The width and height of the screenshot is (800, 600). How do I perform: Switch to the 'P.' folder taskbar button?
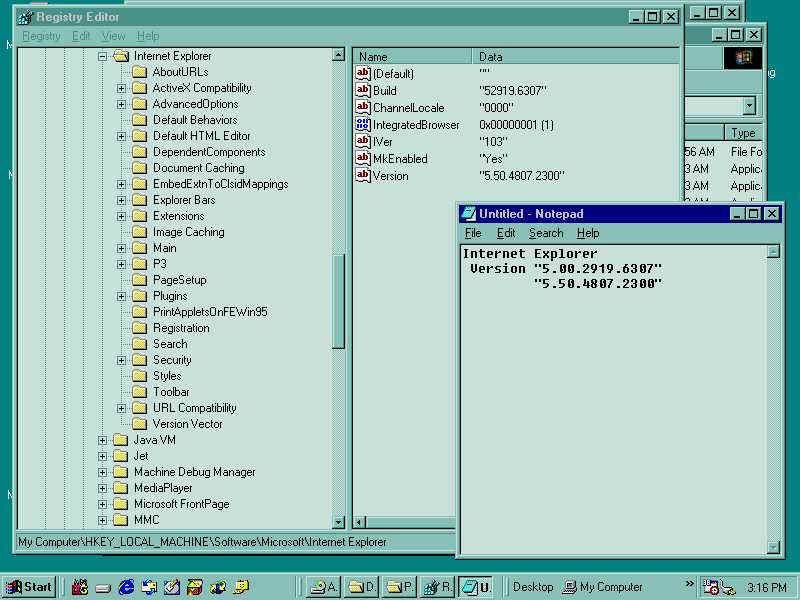399,587
